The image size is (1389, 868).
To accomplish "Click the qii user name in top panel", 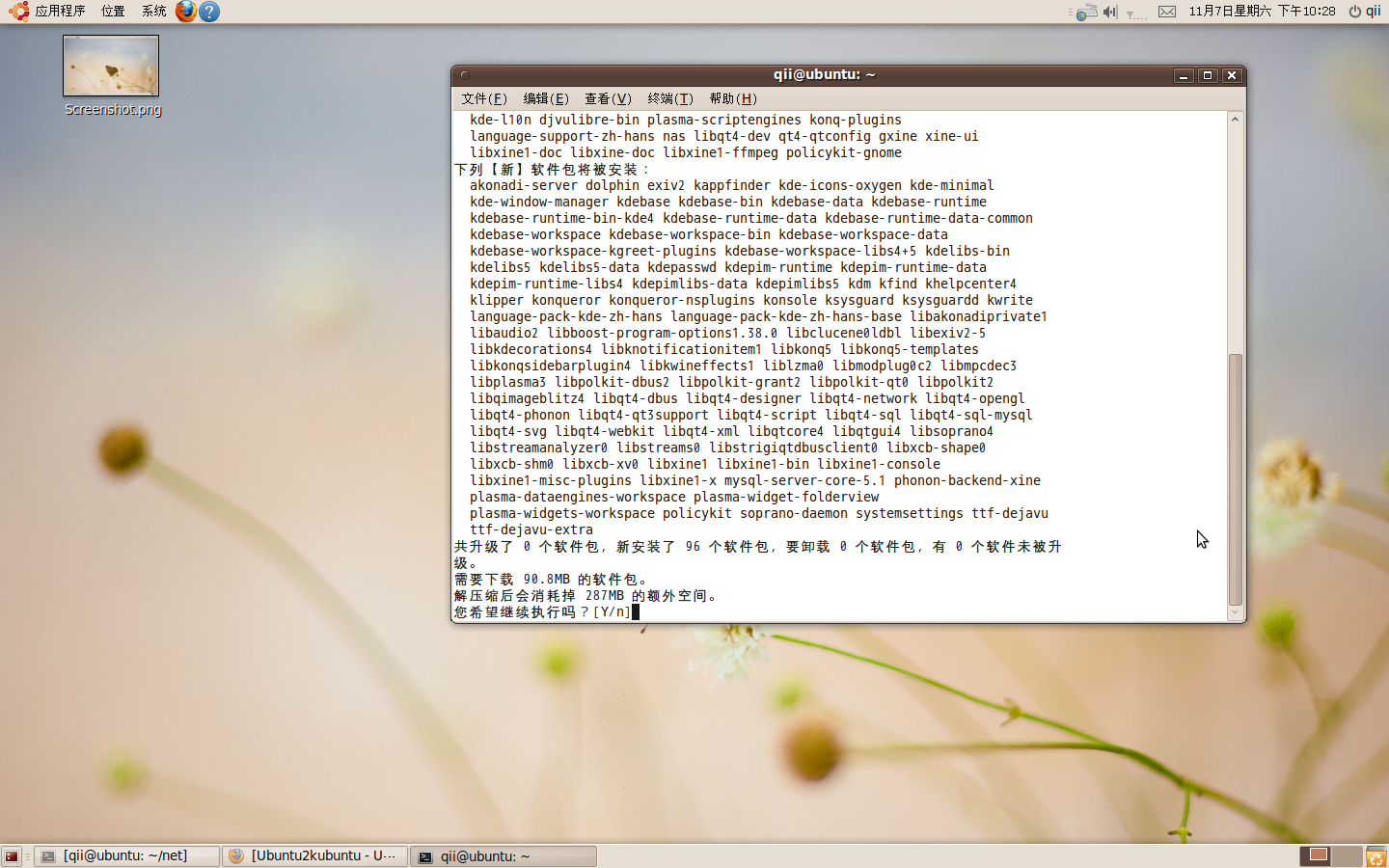I will point(1373,12).
